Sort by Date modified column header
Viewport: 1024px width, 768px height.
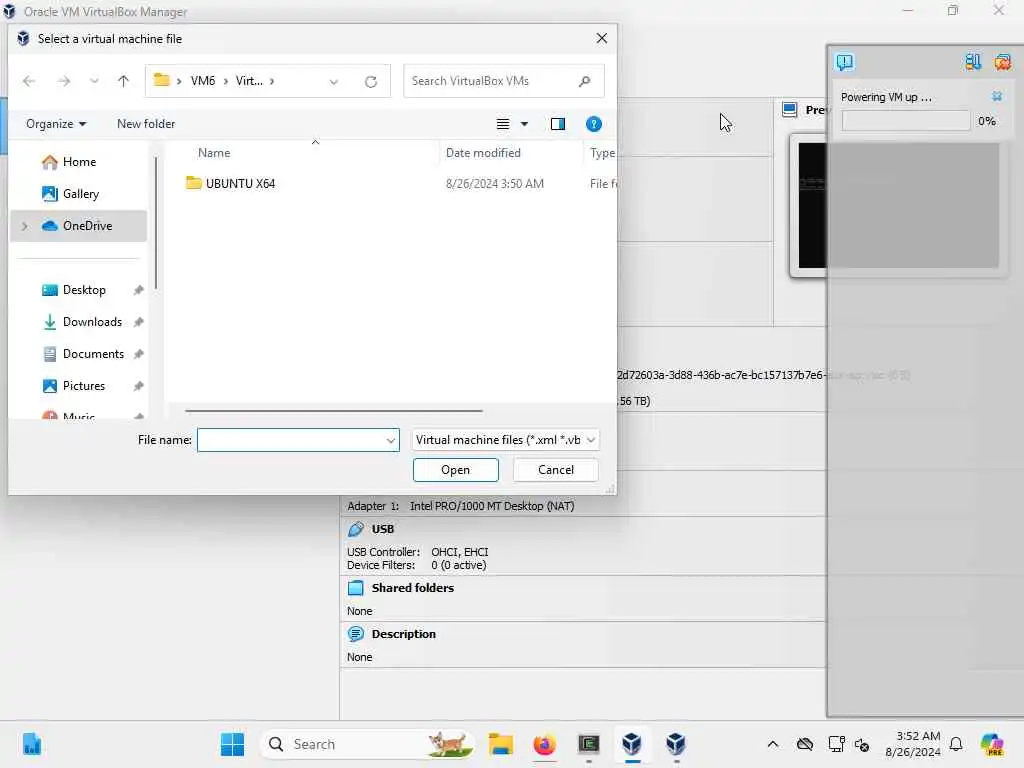click(483, 153)
